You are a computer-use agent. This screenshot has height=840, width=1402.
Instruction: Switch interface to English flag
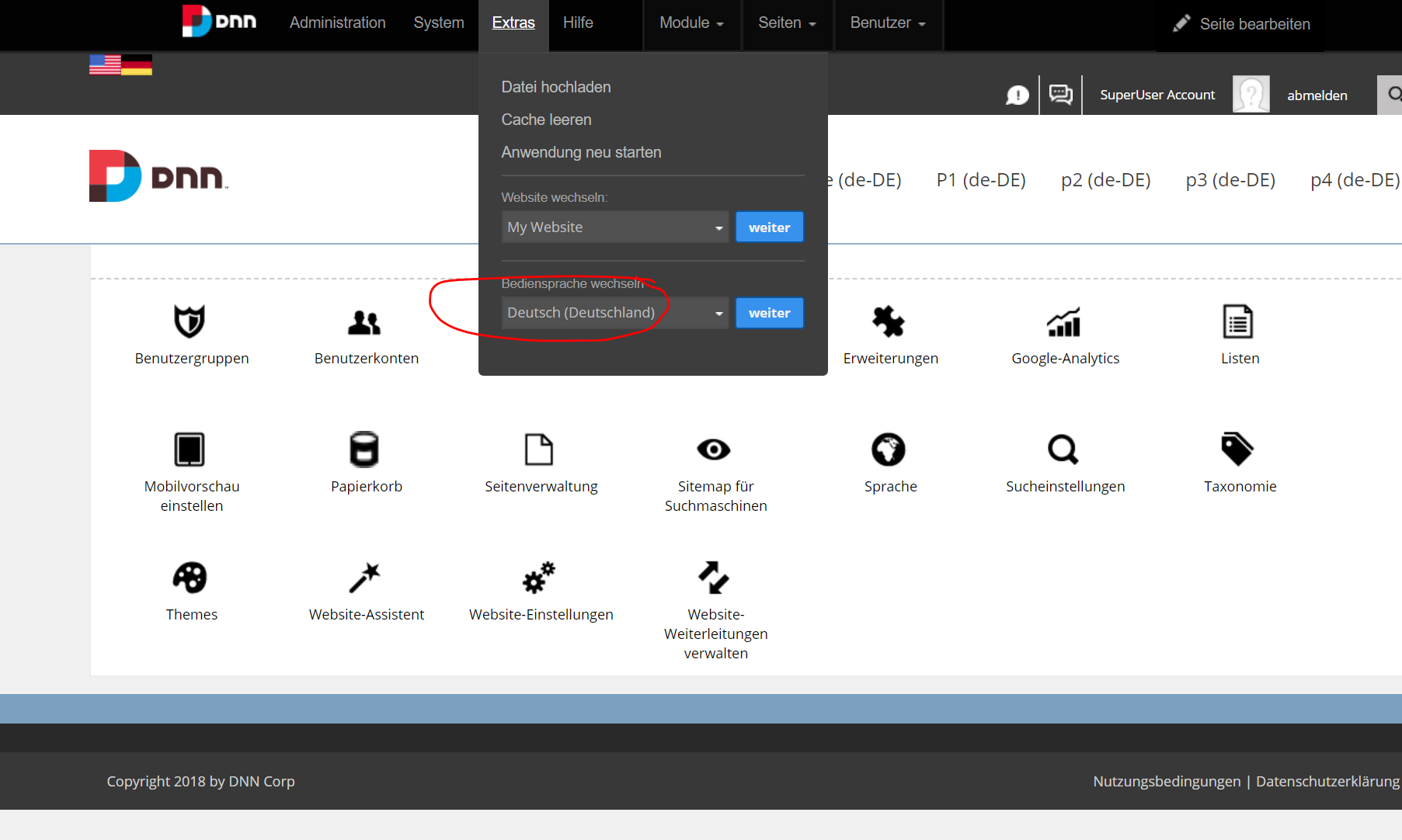point(105,64)
